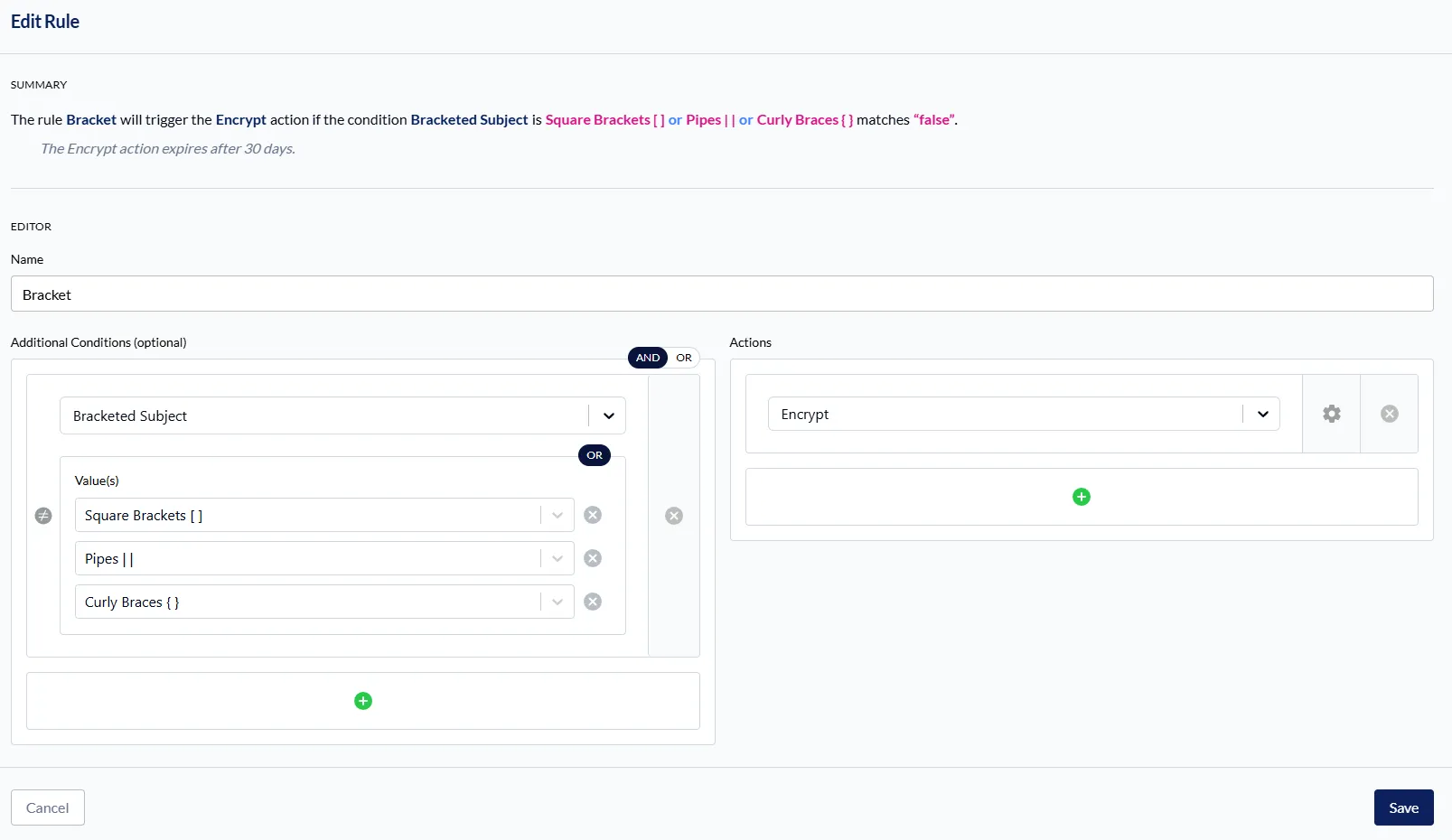
Task: Select OR for conditions operator
Action: 684,358
